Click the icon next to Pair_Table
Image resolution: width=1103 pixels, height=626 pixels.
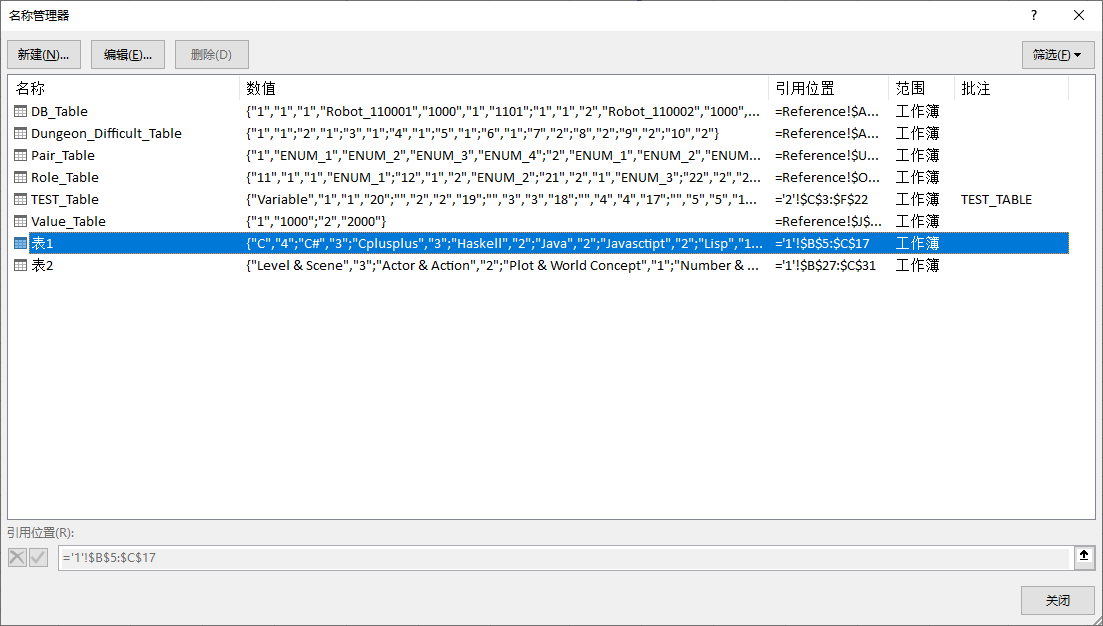coord(21,155)
